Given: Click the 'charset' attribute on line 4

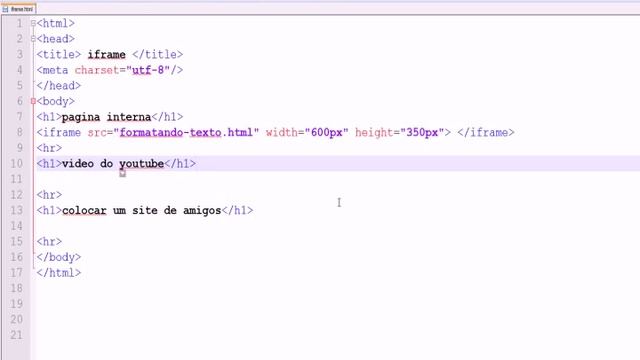Looking at the screenshot, I should click(x=97, y=70).
